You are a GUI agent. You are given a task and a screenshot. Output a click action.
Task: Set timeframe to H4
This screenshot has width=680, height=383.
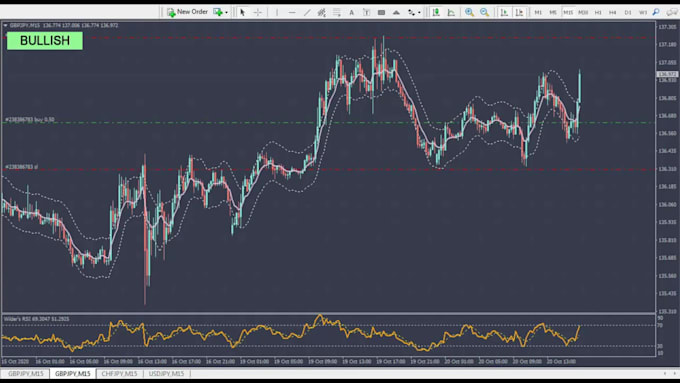coord(612,13)
